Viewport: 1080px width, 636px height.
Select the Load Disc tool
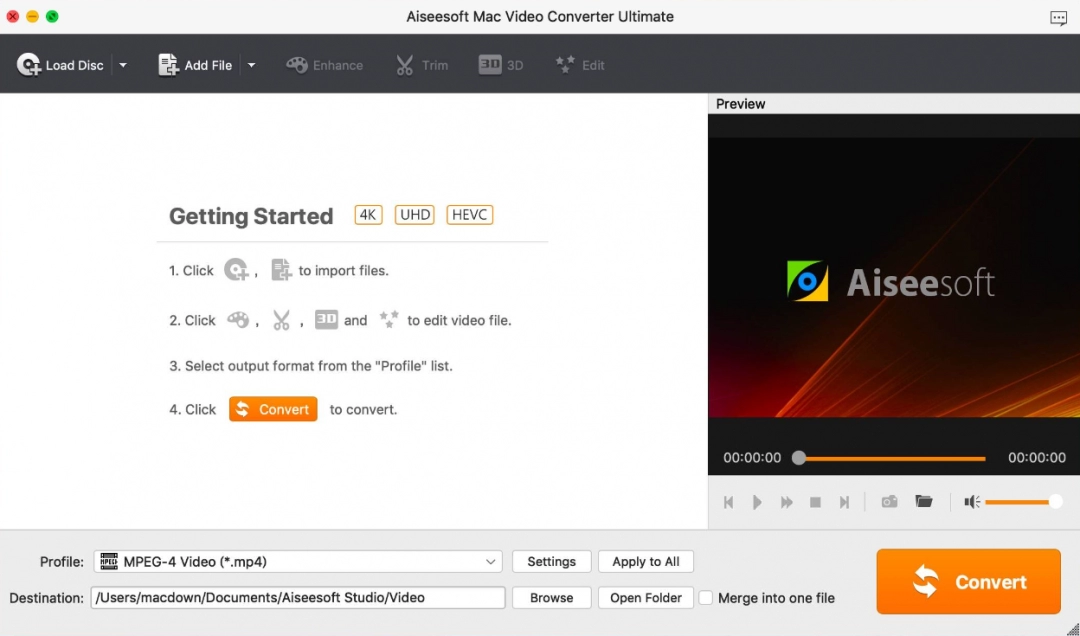pyautogui.click(x=60, y=64)
